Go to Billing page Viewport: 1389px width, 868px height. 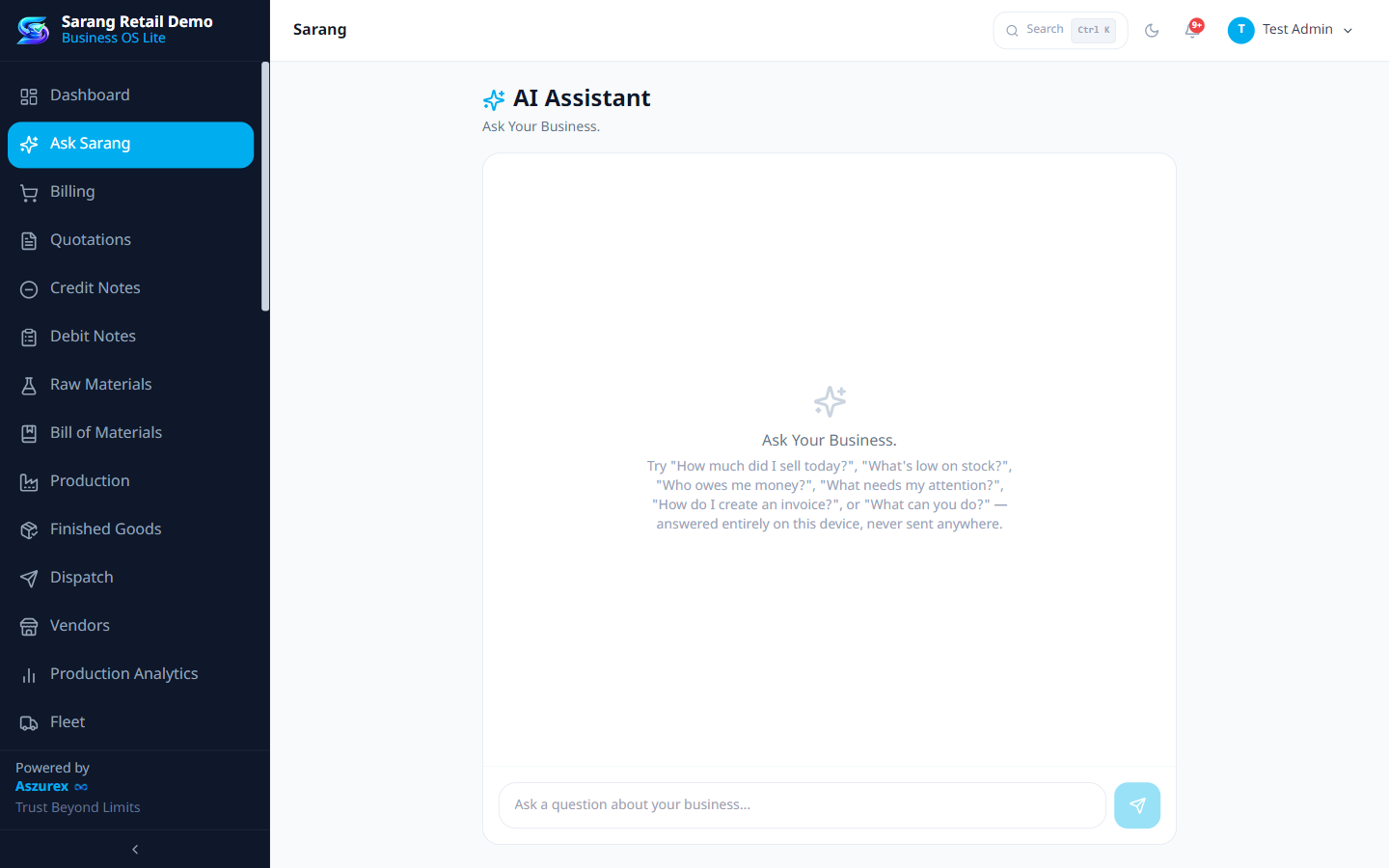[130, 192]
